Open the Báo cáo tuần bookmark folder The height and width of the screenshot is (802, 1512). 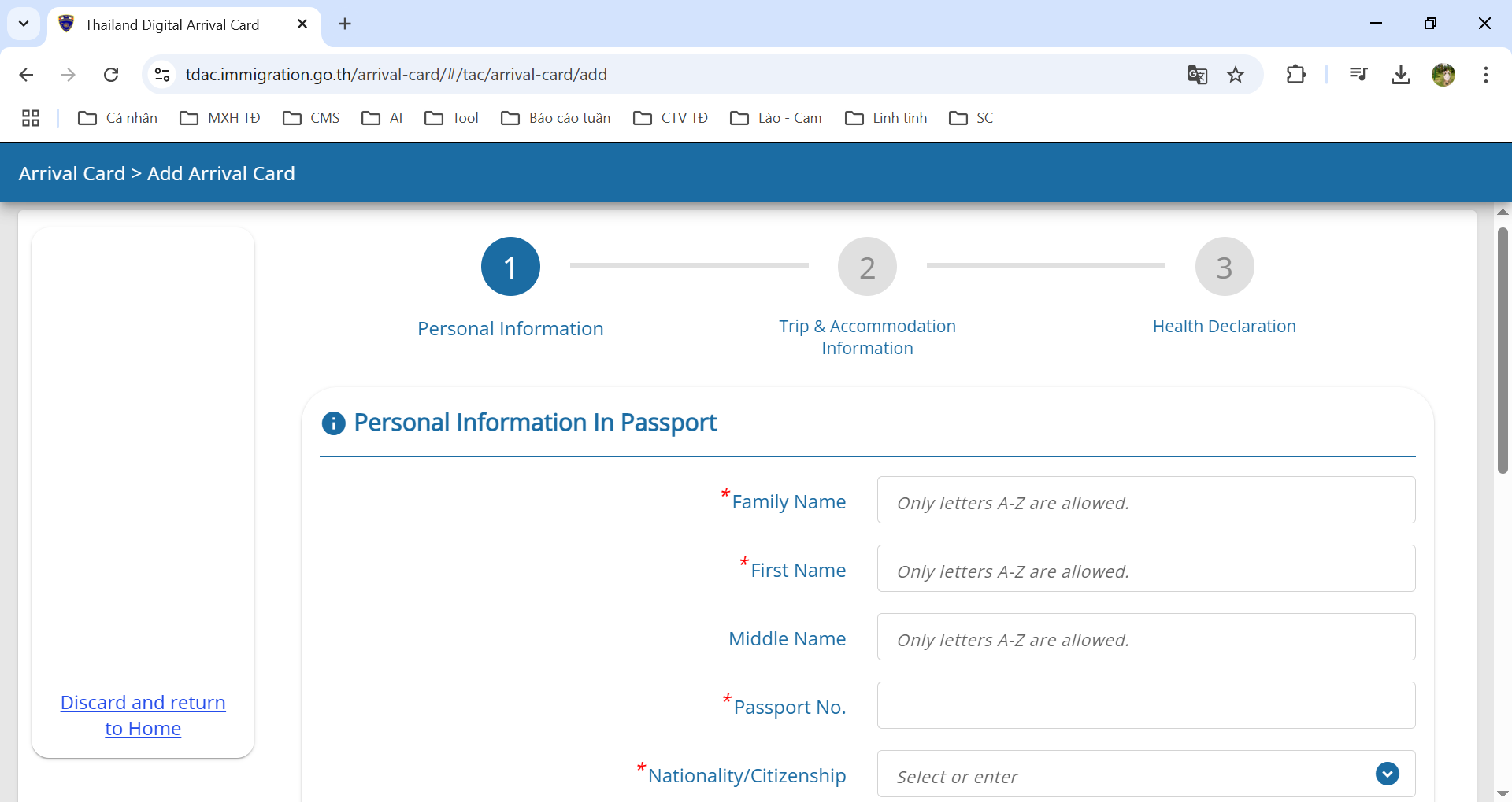coord(557,118)
